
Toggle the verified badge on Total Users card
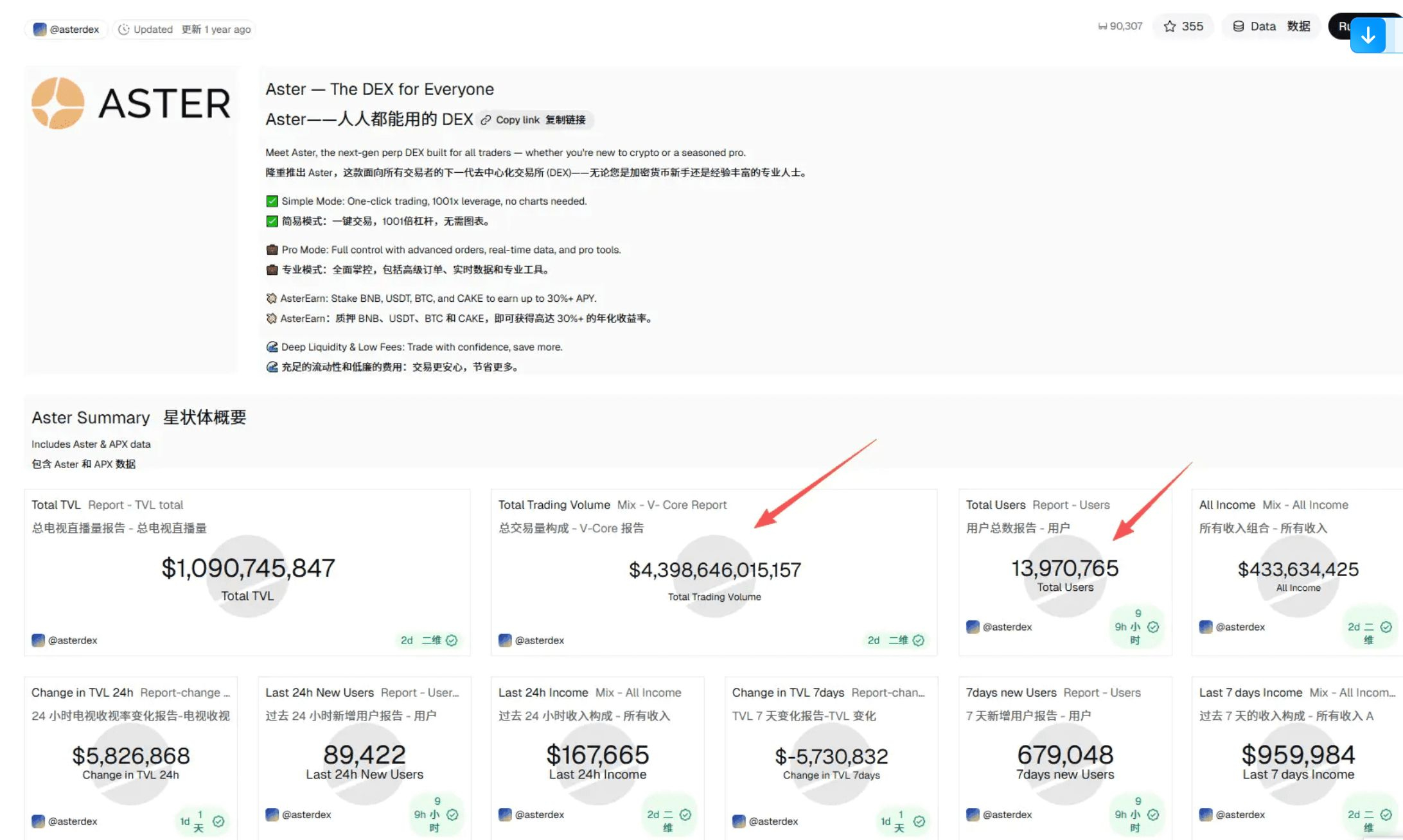click(x=1152, y=627)
